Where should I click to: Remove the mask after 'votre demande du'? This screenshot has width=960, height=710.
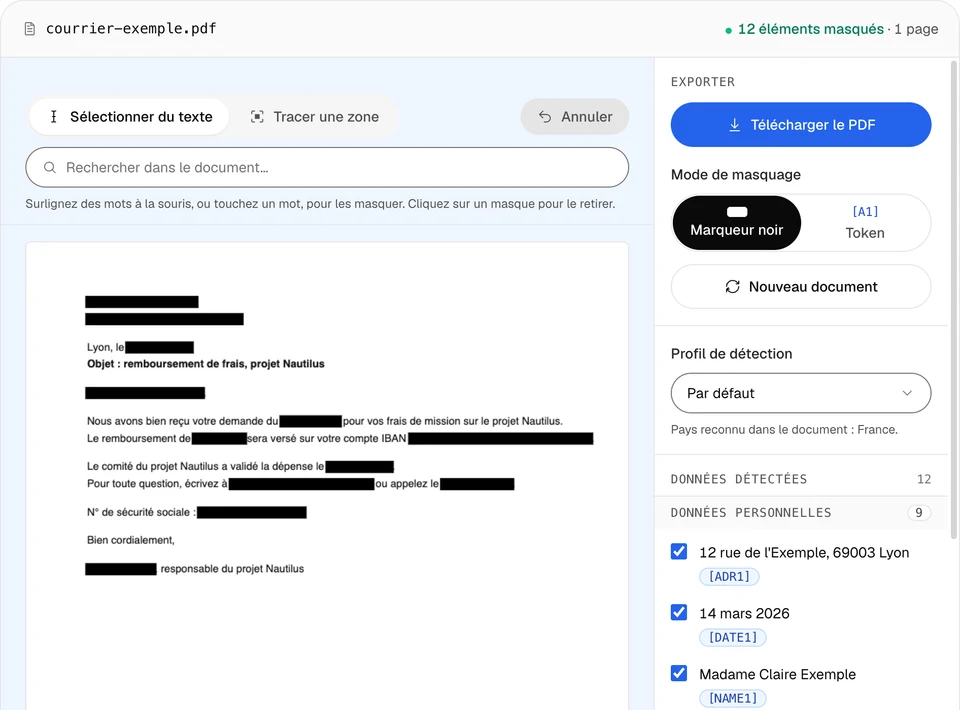311,421
